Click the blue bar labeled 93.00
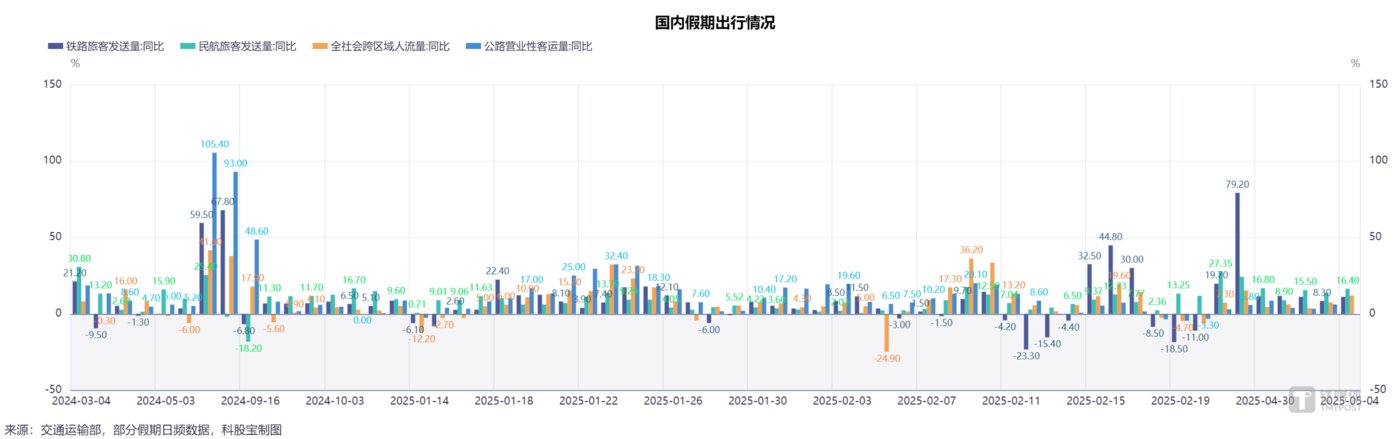Screen dimensions: 1399x439 pos(236,242)
